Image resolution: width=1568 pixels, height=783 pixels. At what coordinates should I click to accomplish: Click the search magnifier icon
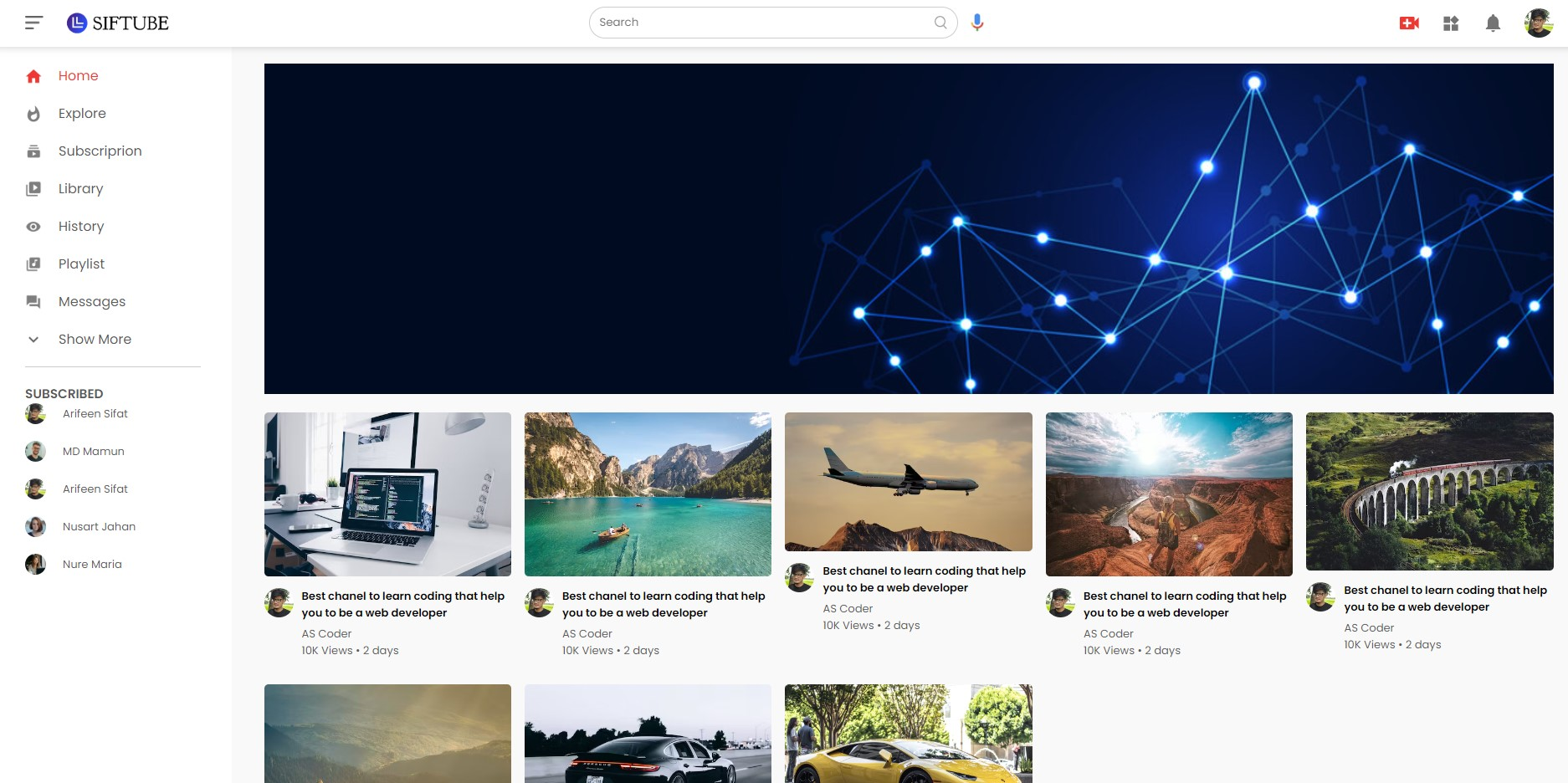(x=940, y=23)
